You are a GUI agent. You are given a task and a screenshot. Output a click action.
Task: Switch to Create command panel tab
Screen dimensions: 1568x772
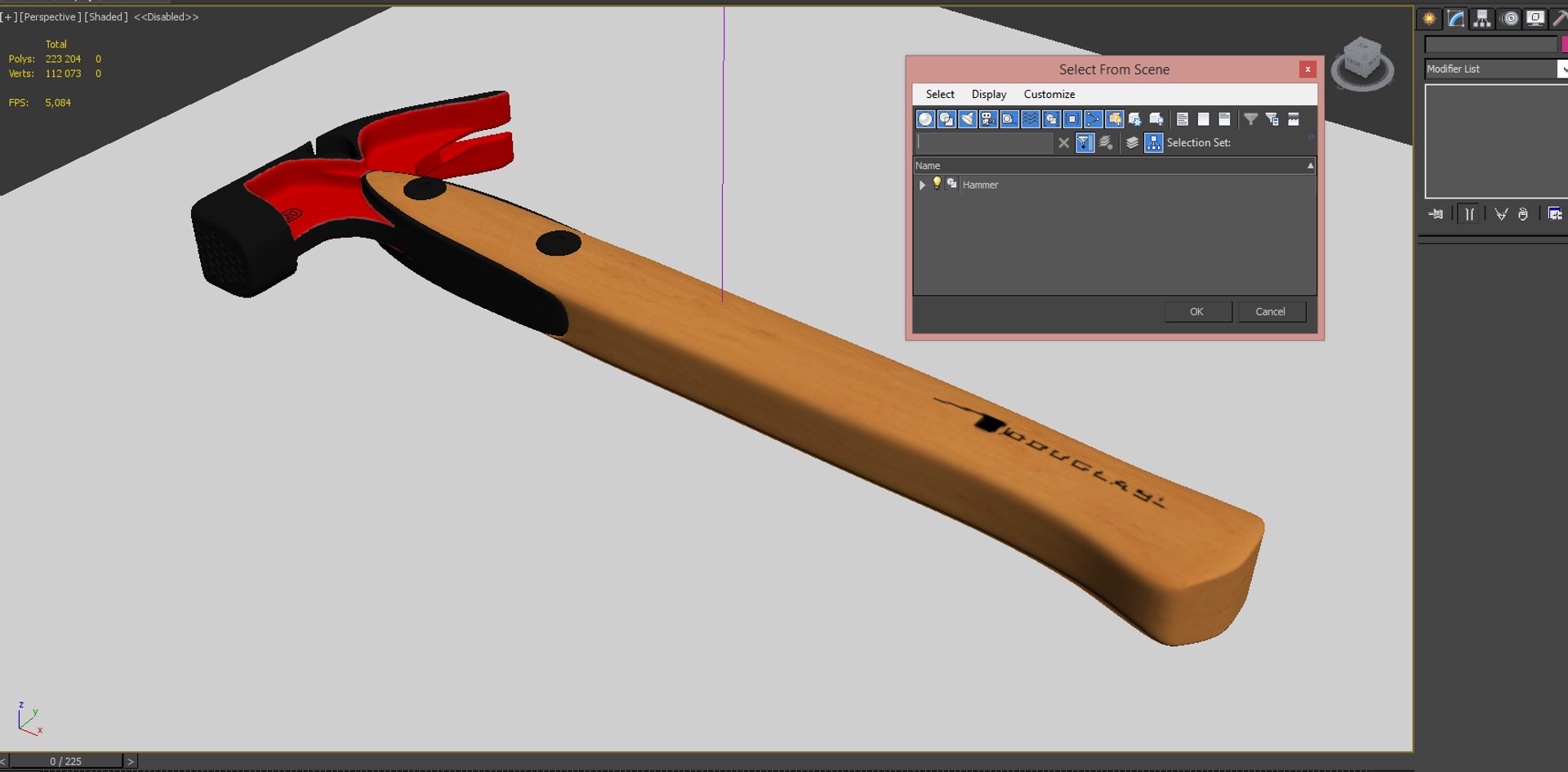click(1429, 19)
